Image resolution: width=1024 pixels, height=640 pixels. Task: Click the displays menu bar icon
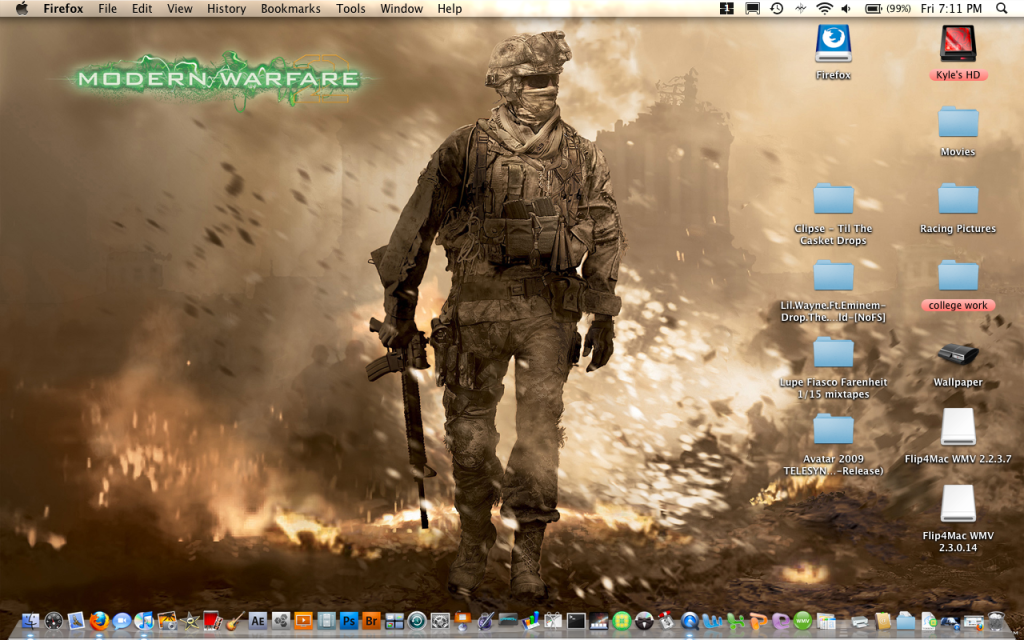(752, 8)
